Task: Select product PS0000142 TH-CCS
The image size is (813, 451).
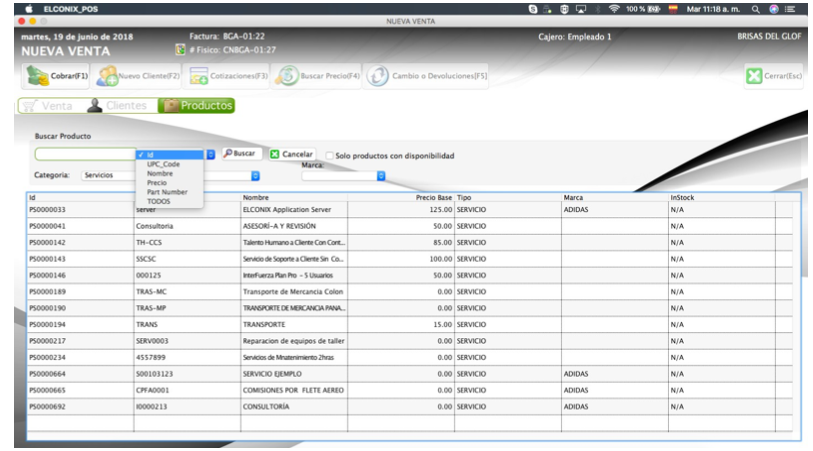Action: (x=410, y=243)
